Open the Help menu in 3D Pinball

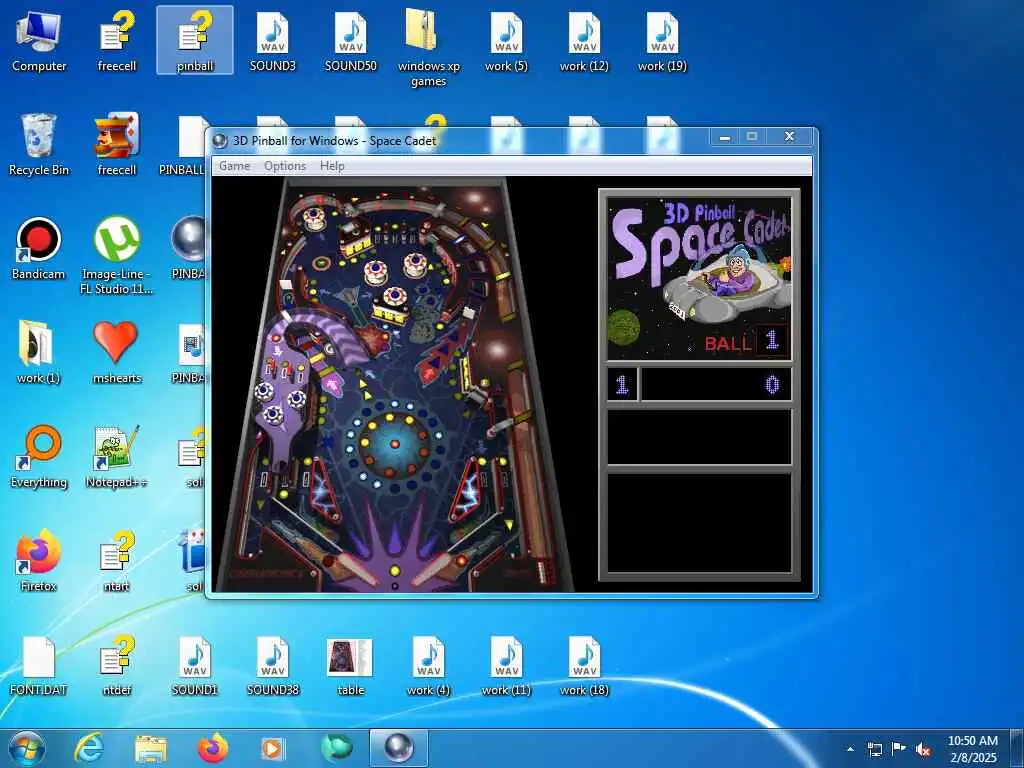pyautogui.click(x=332, y=166)
